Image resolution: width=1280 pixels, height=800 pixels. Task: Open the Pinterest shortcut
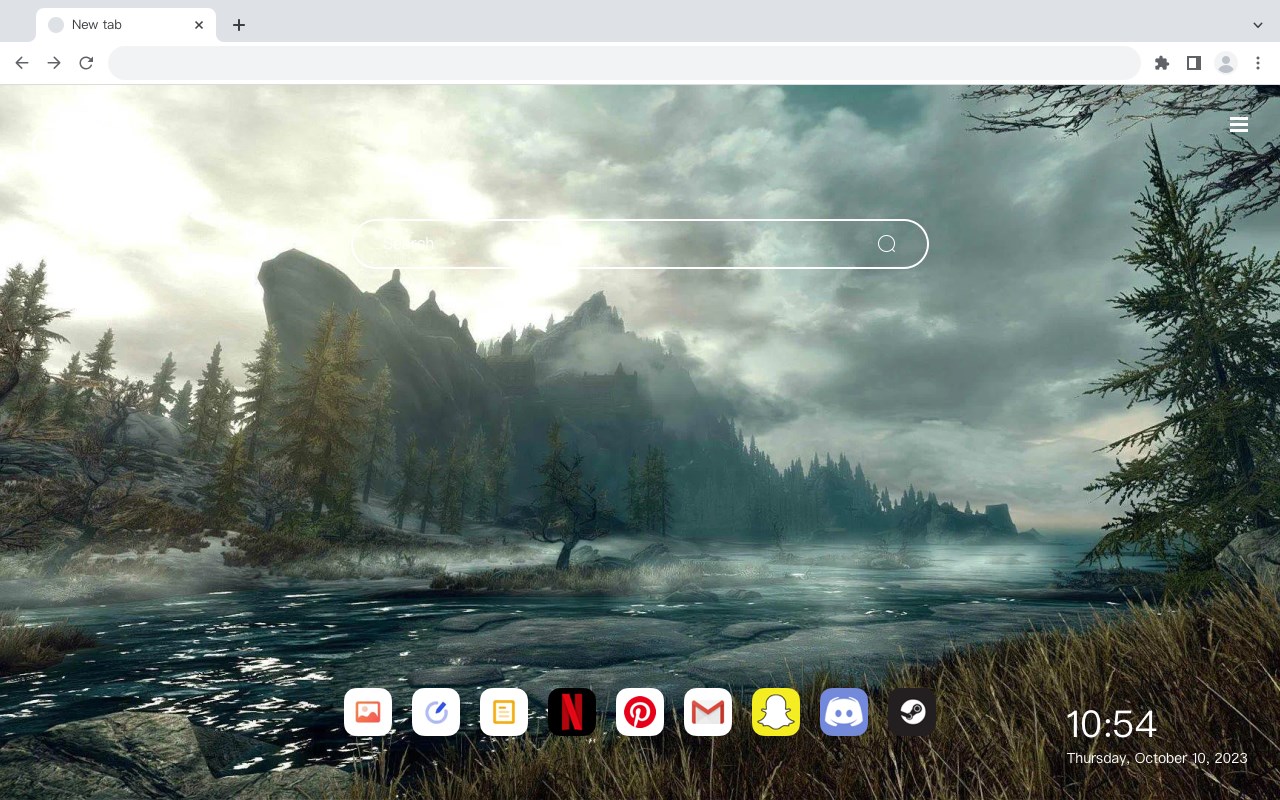tap(640, 712)
